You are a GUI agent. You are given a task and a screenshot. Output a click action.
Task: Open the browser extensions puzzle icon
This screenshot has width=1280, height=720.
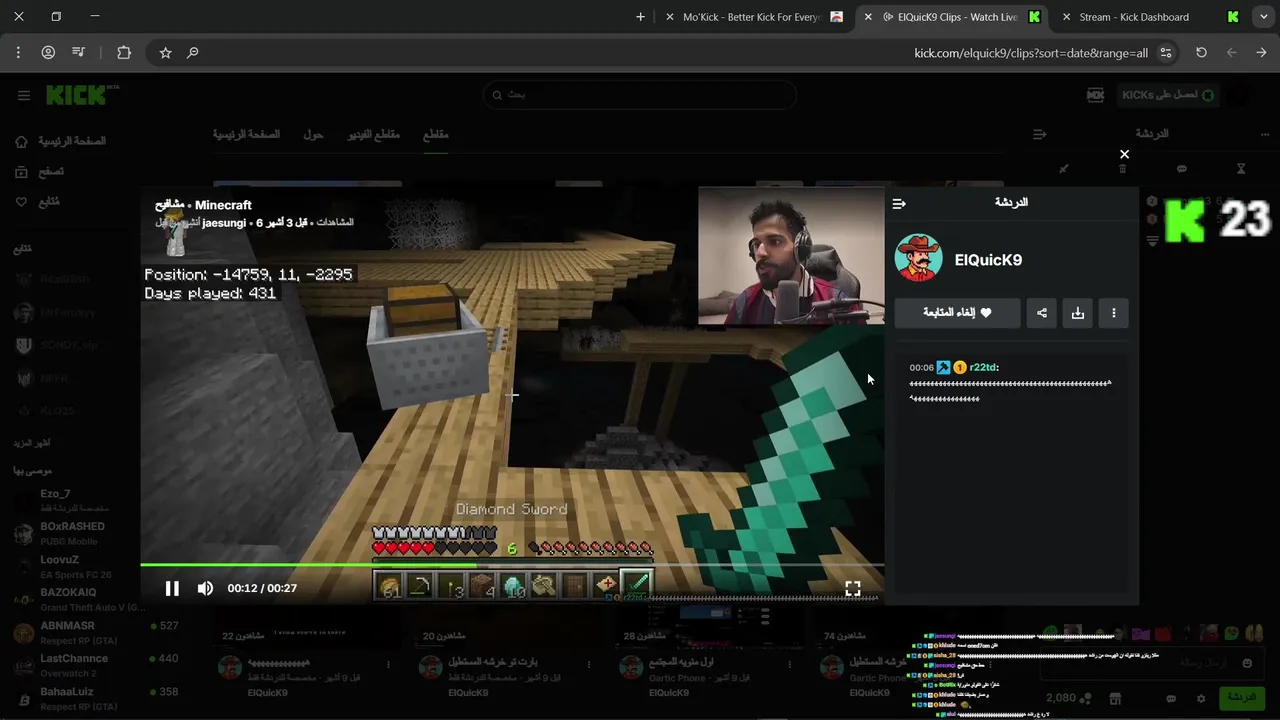click(x=124, y=53)
